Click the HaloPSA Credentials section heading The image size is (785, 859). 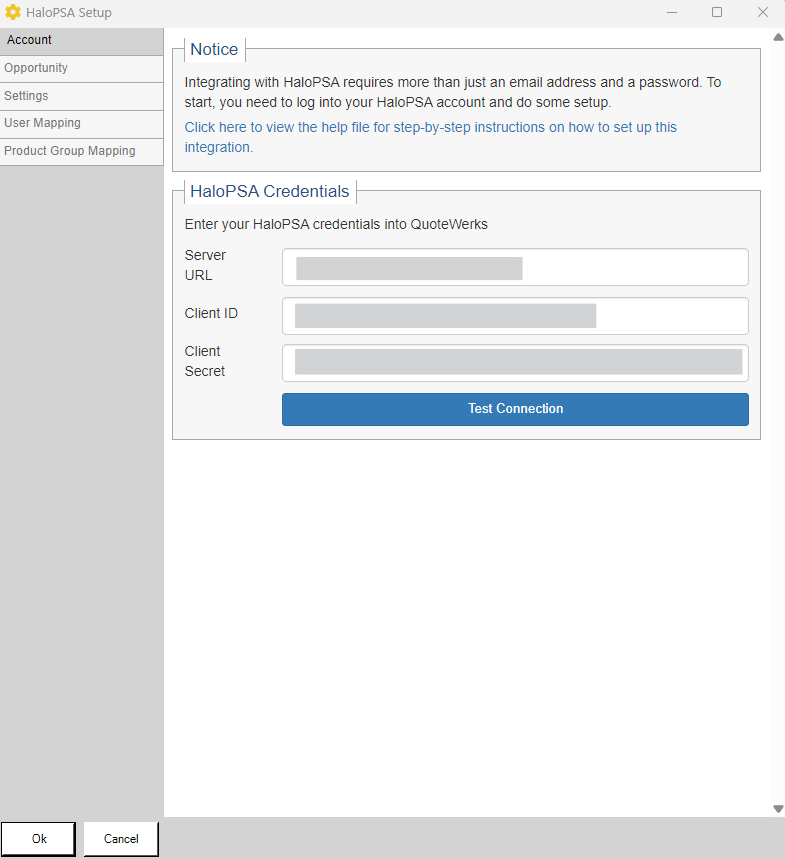(x=270, y=192)
